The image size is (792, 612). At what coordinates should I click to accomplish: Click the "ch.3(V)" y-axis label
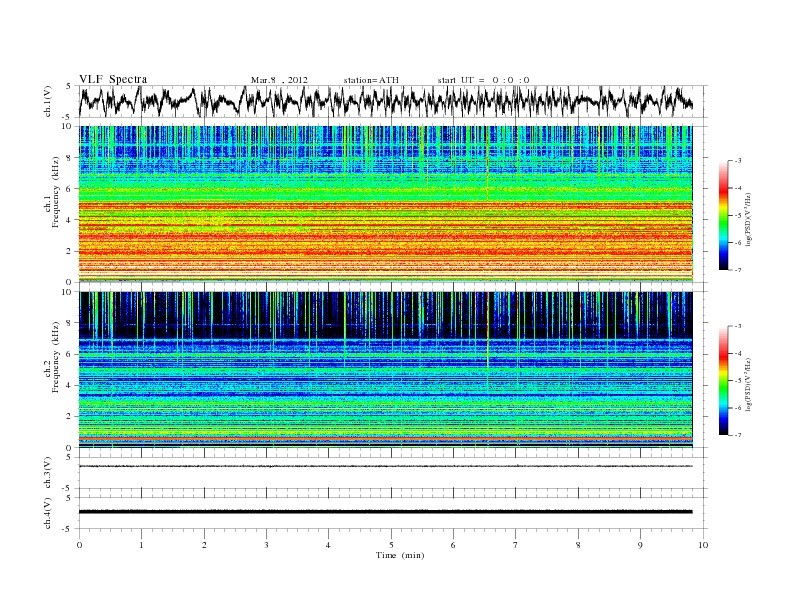pyautogui.click(x=47, y=473)
